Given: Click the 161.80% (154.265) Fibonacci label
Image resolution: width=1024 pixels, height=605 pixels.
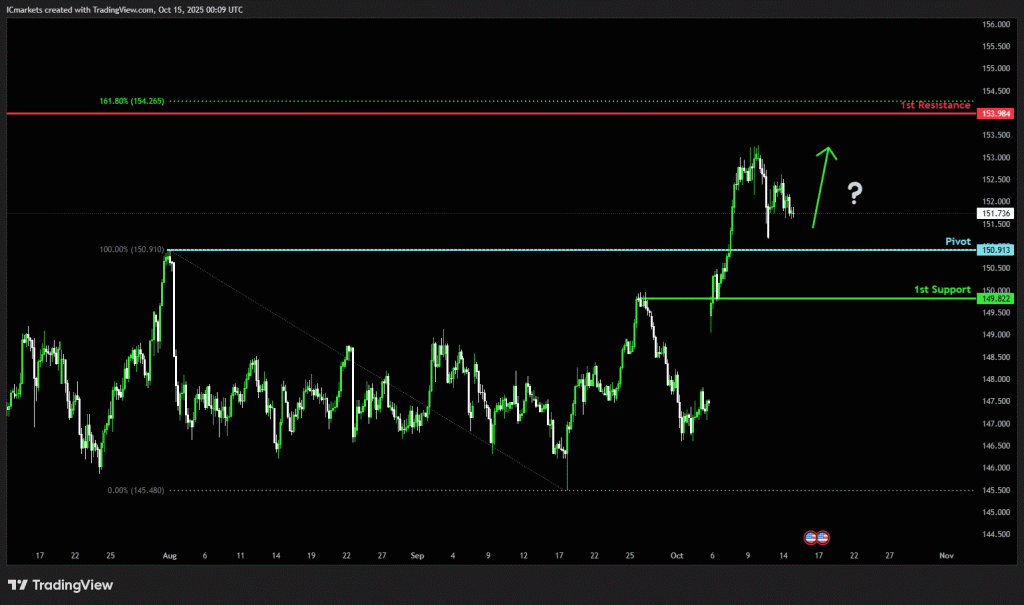Looking at the screenshot, I should pyautogui.click(x=131, y=101).
